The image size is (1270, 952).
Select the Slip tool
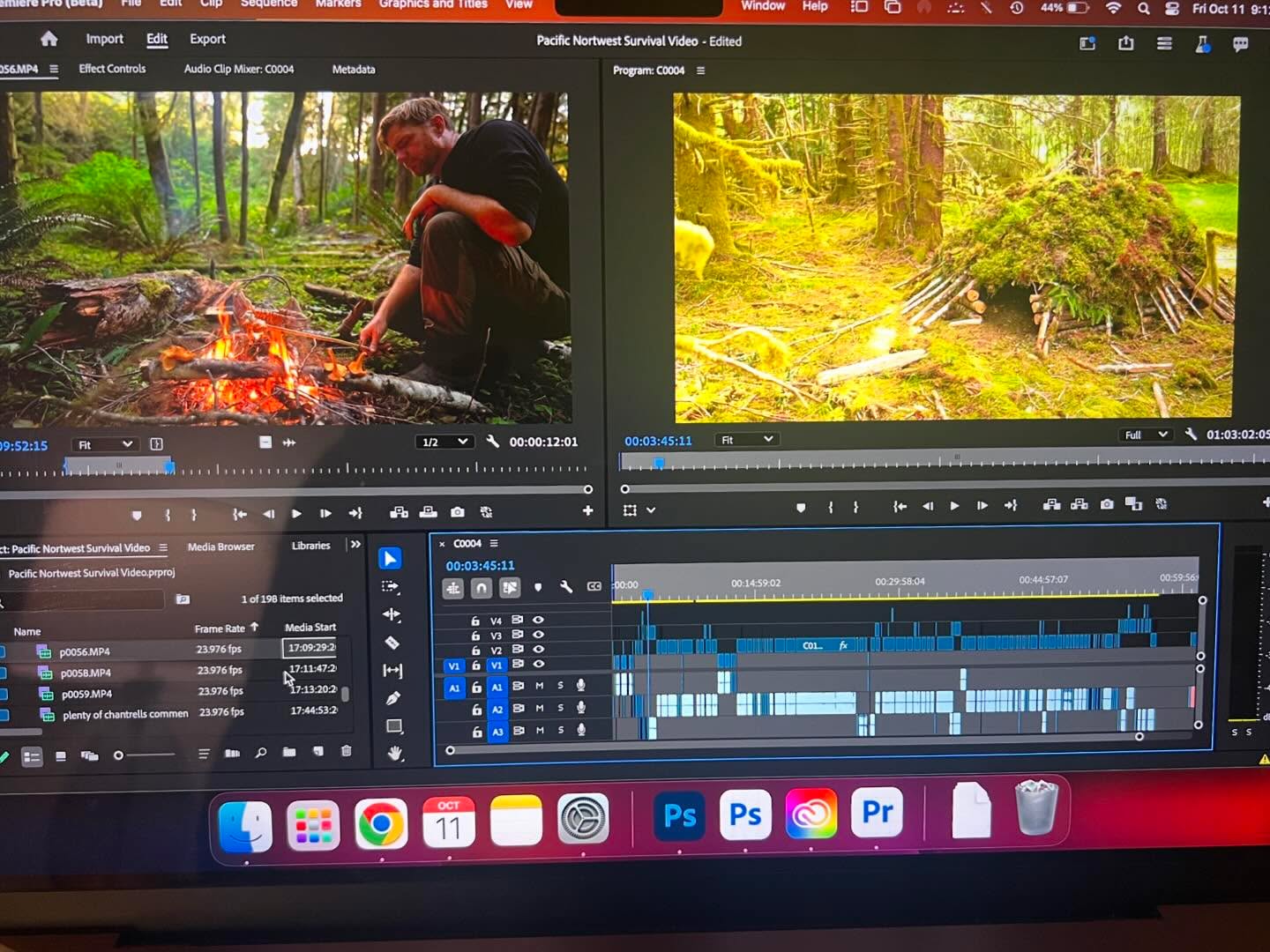pyautogui.click(x=392, y=671)
